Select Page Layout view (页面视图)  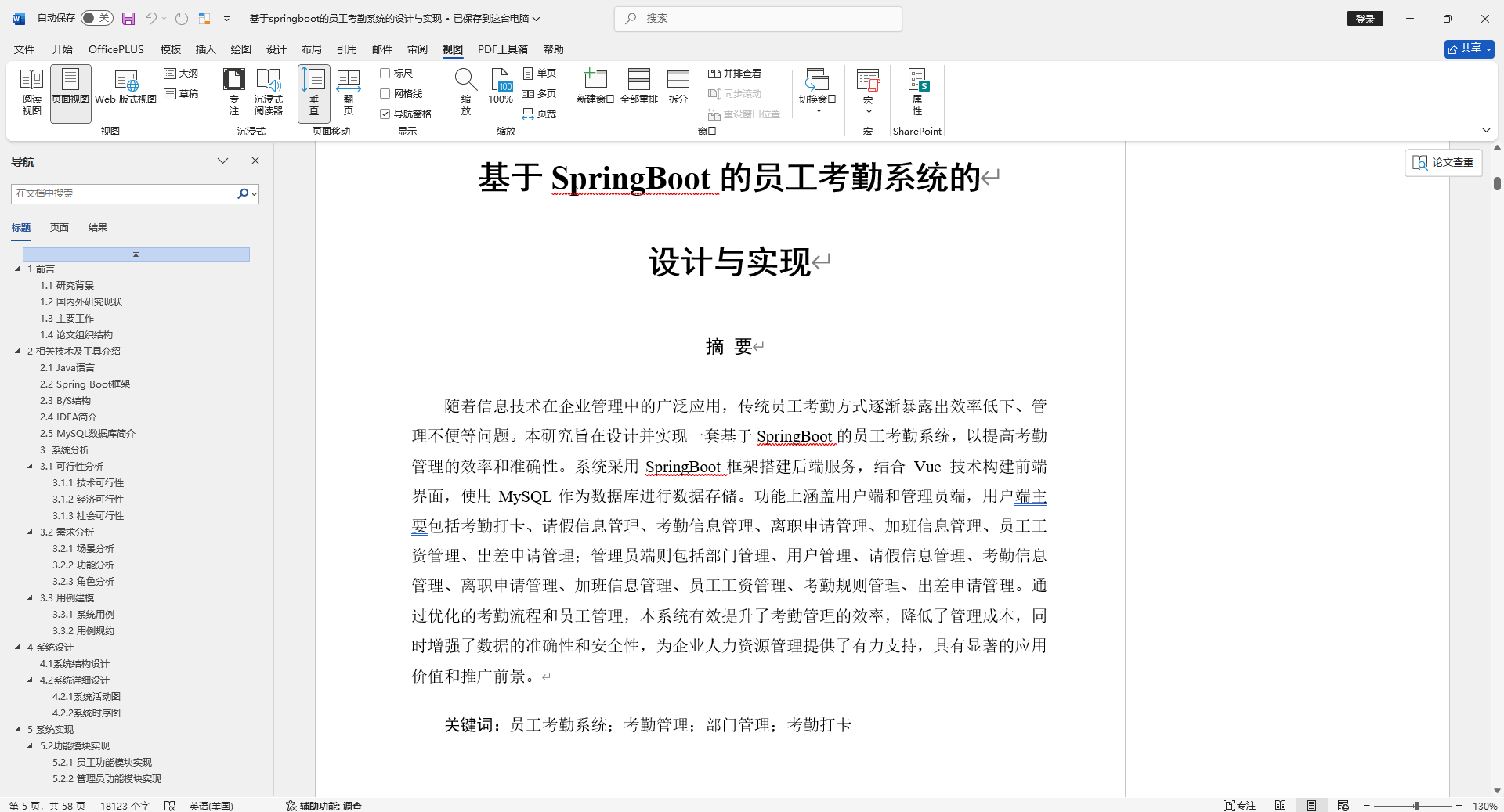click(x=70, y=93)
